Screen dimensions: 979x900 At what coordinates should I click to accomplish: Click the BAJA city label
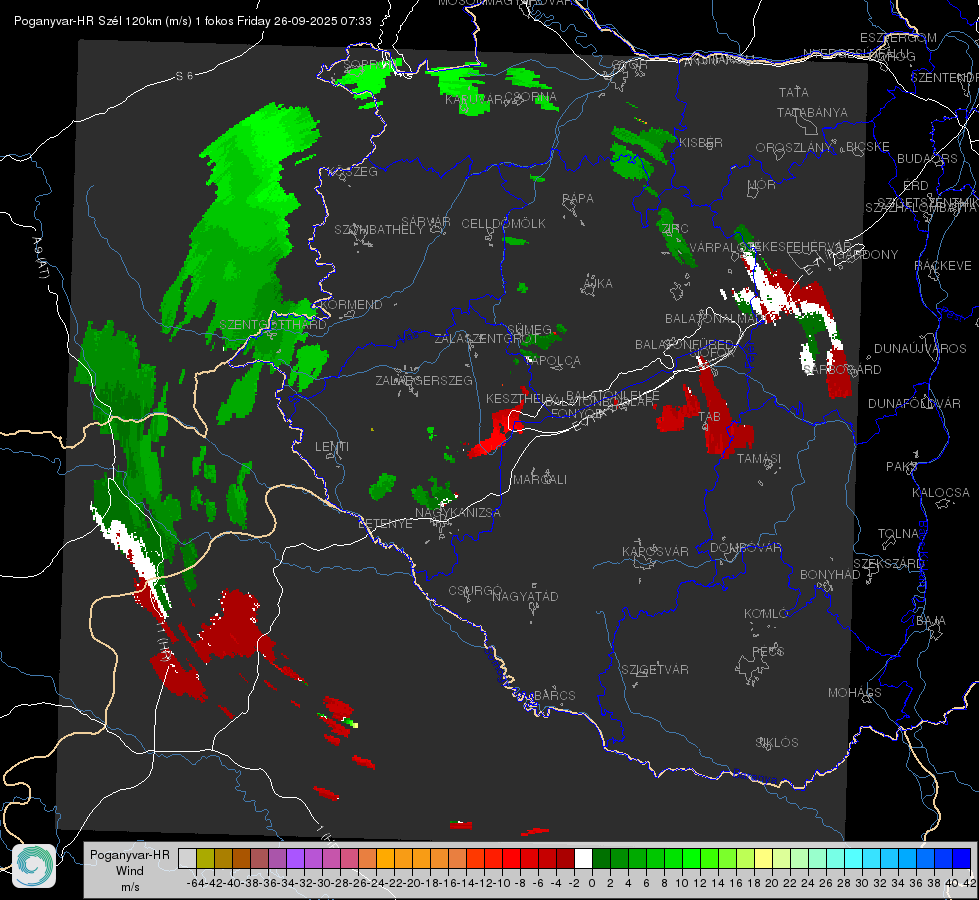click(931, 621)
